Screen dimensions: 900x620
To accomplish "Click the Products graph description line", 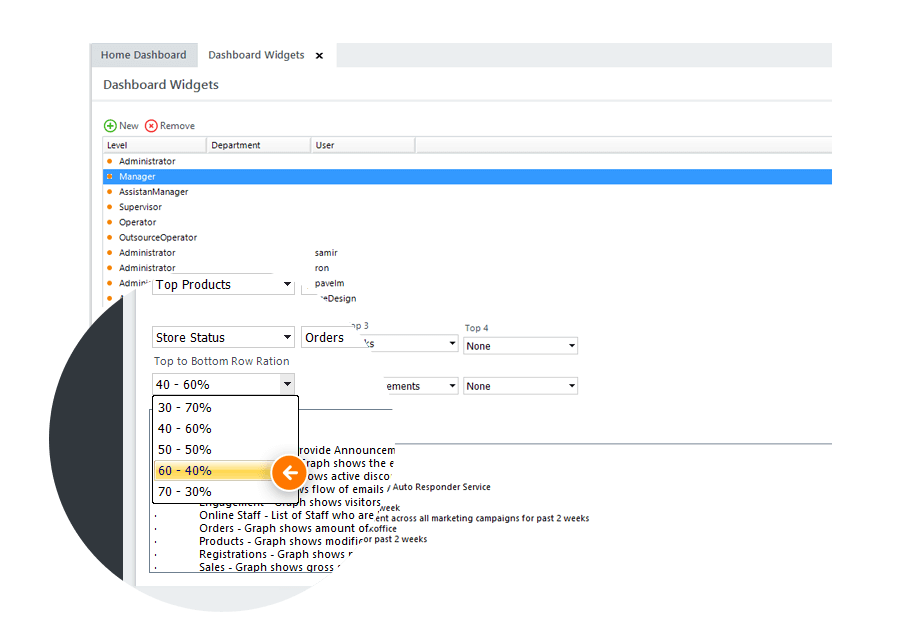I will [281, 541].
